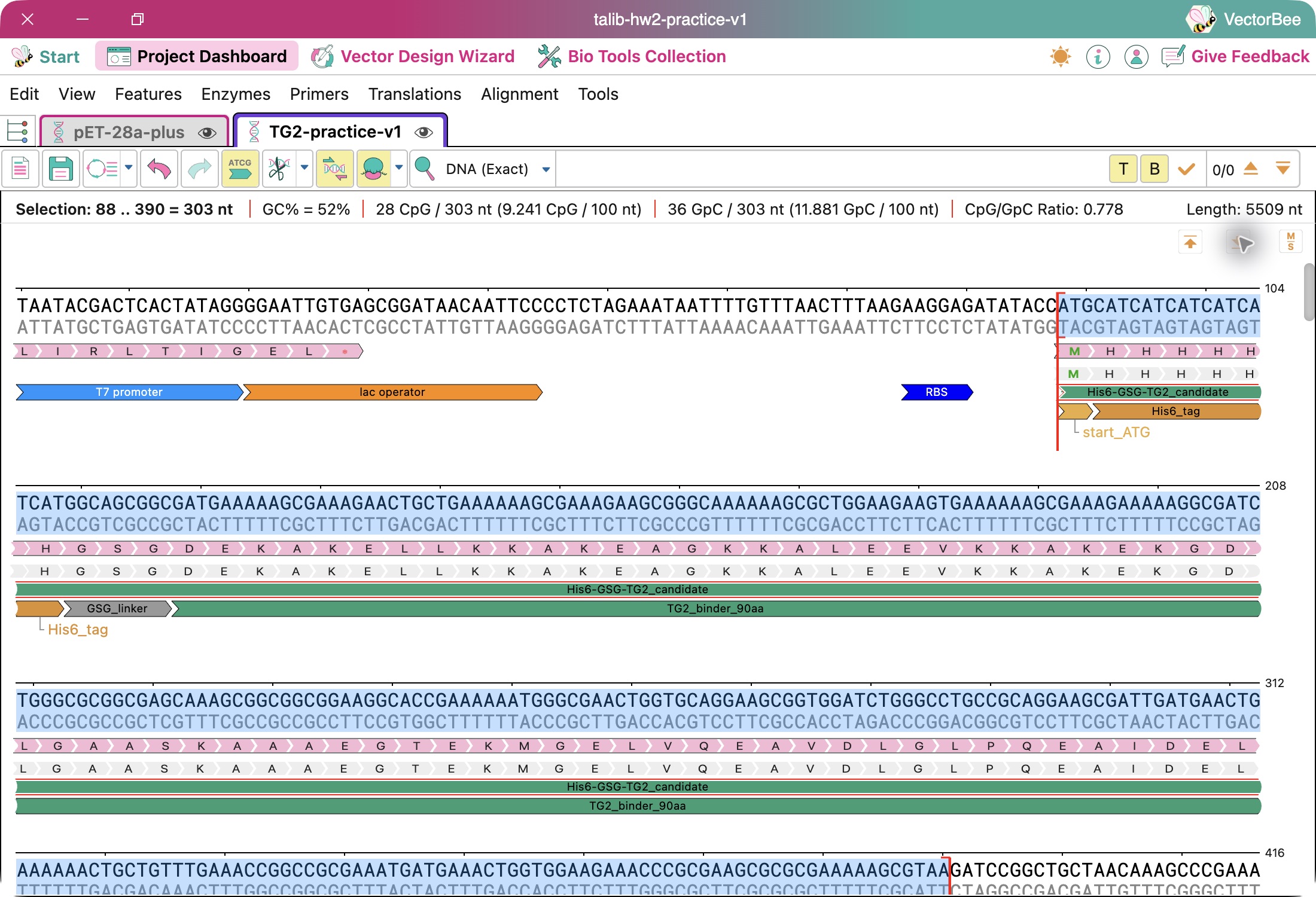Click the M/S orange icon

point(1291,242)
